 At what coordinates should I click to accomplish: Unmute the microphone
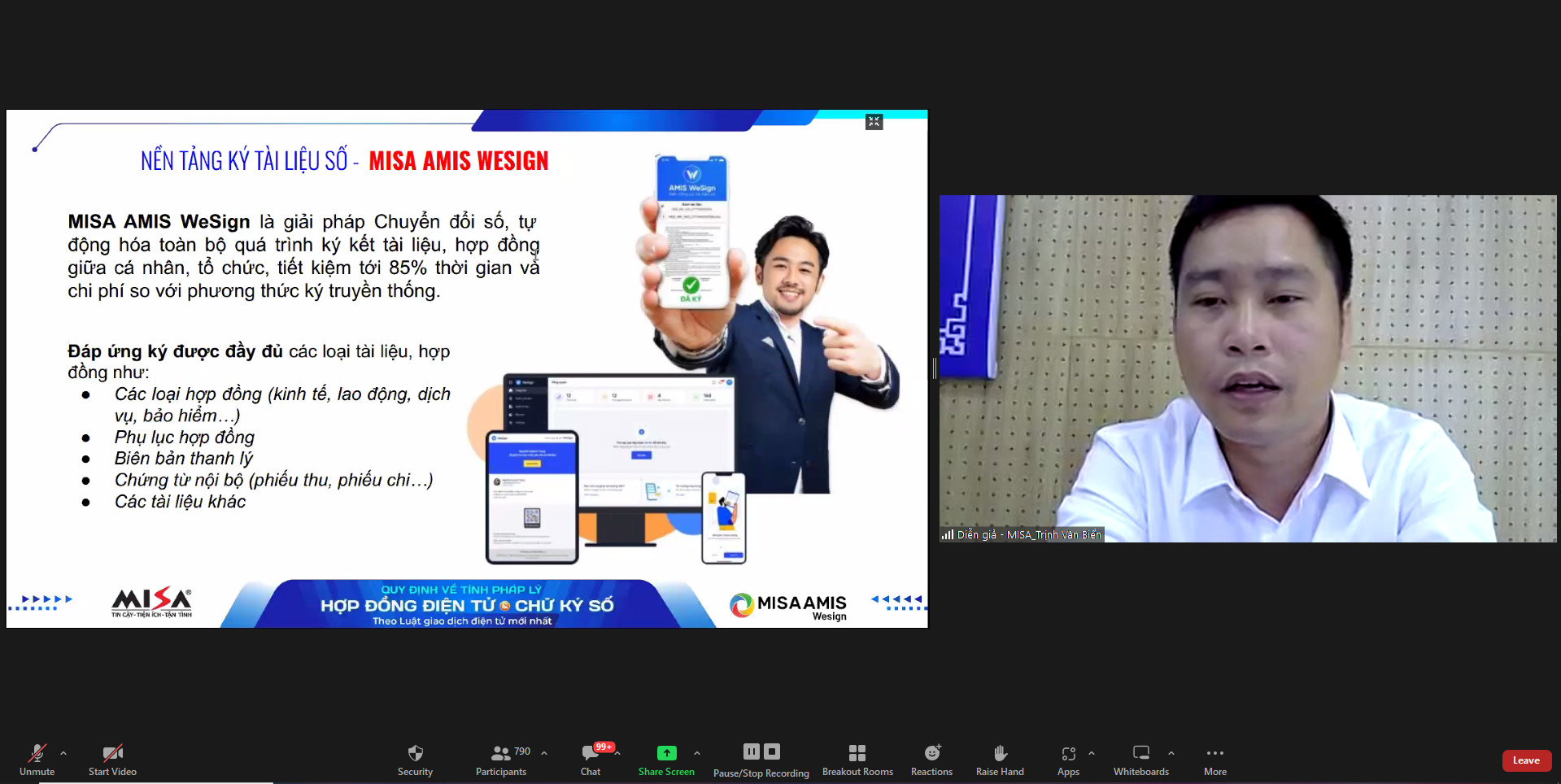[x=37, y=753]
